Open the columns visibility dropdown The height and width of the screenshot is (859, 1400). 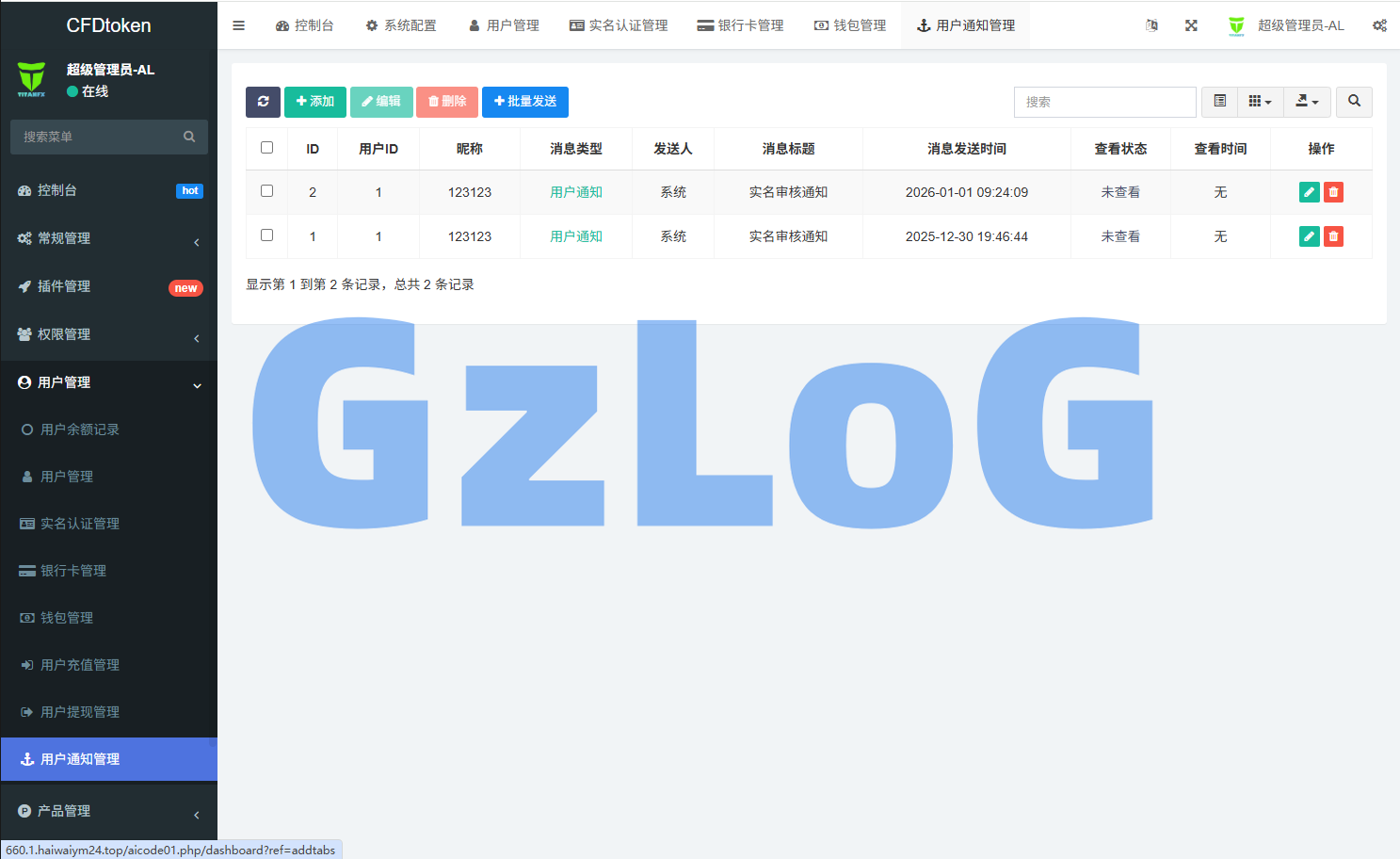pyautogui.click(x=1260, y=102)
